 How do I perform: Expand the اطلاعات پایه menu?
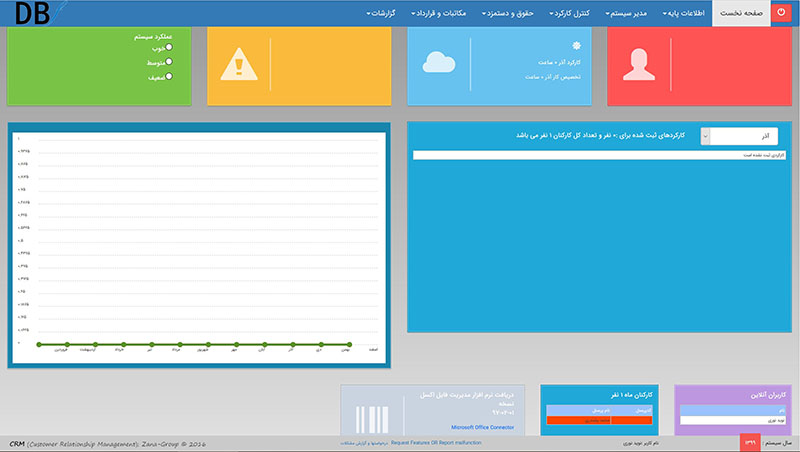click(x=683, y=13)
